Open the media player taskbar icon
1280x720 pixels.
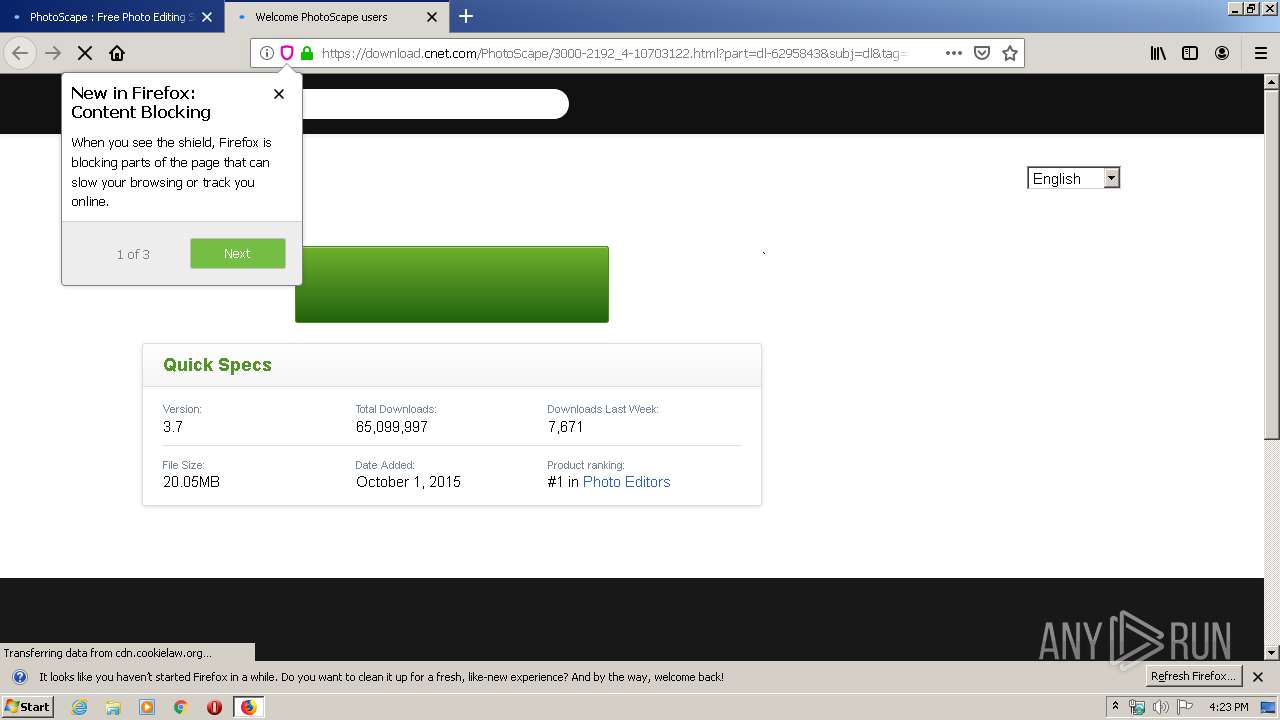pyautogui.click(x=147, y=706)
